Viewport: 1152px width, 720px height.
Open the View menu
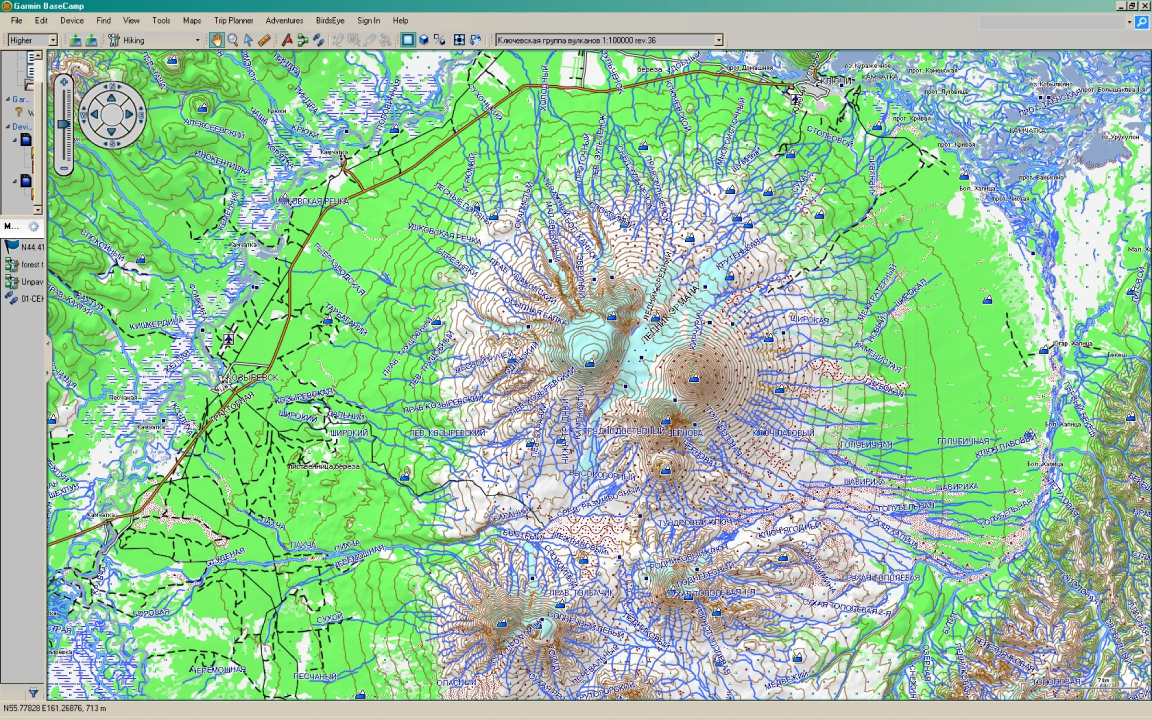(x=131, y=21)
